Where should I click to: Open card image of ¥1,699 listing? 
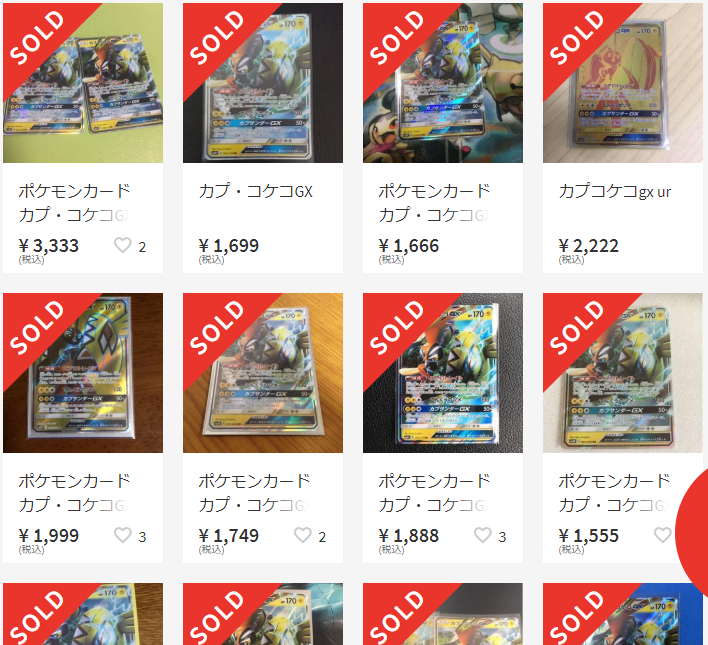click(x=263, y=83)
